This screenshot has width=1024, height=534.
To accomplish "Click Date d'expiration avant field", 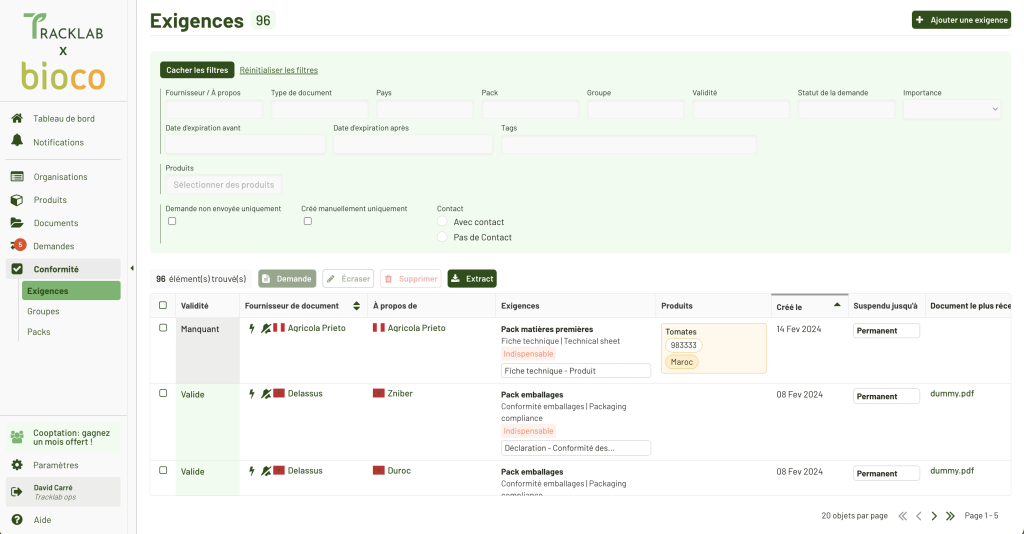I will [x=246, y=144].
